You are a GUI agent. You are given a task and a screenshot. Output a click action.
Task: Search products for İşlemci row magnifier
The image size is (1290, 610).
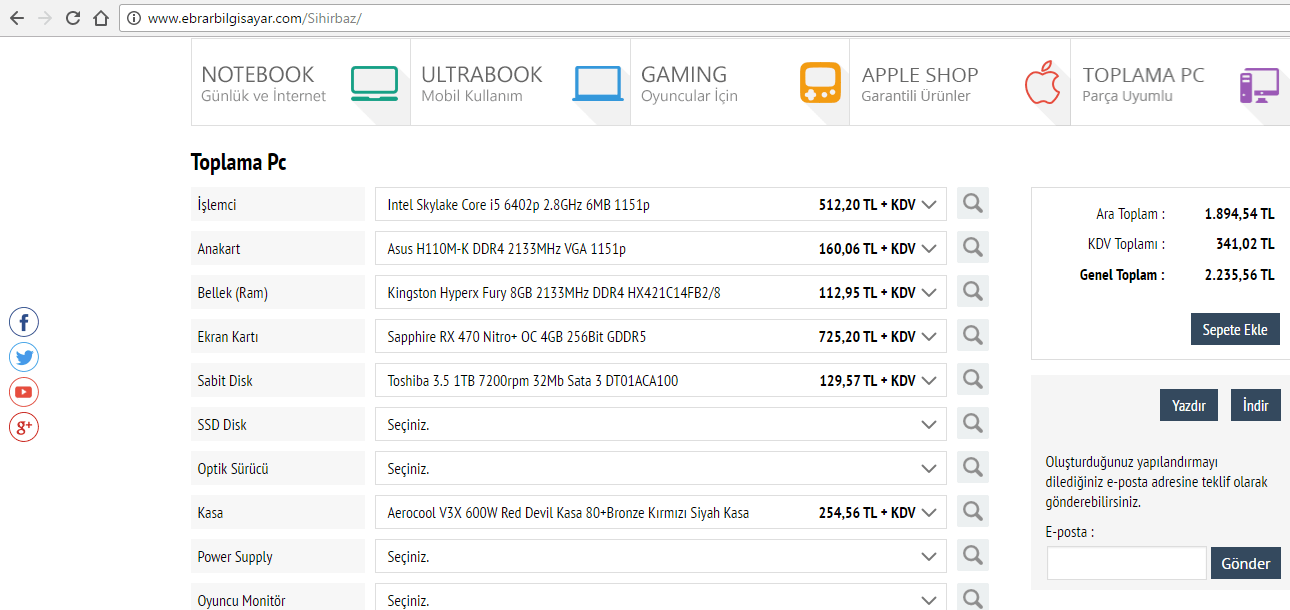pos(973,204)
